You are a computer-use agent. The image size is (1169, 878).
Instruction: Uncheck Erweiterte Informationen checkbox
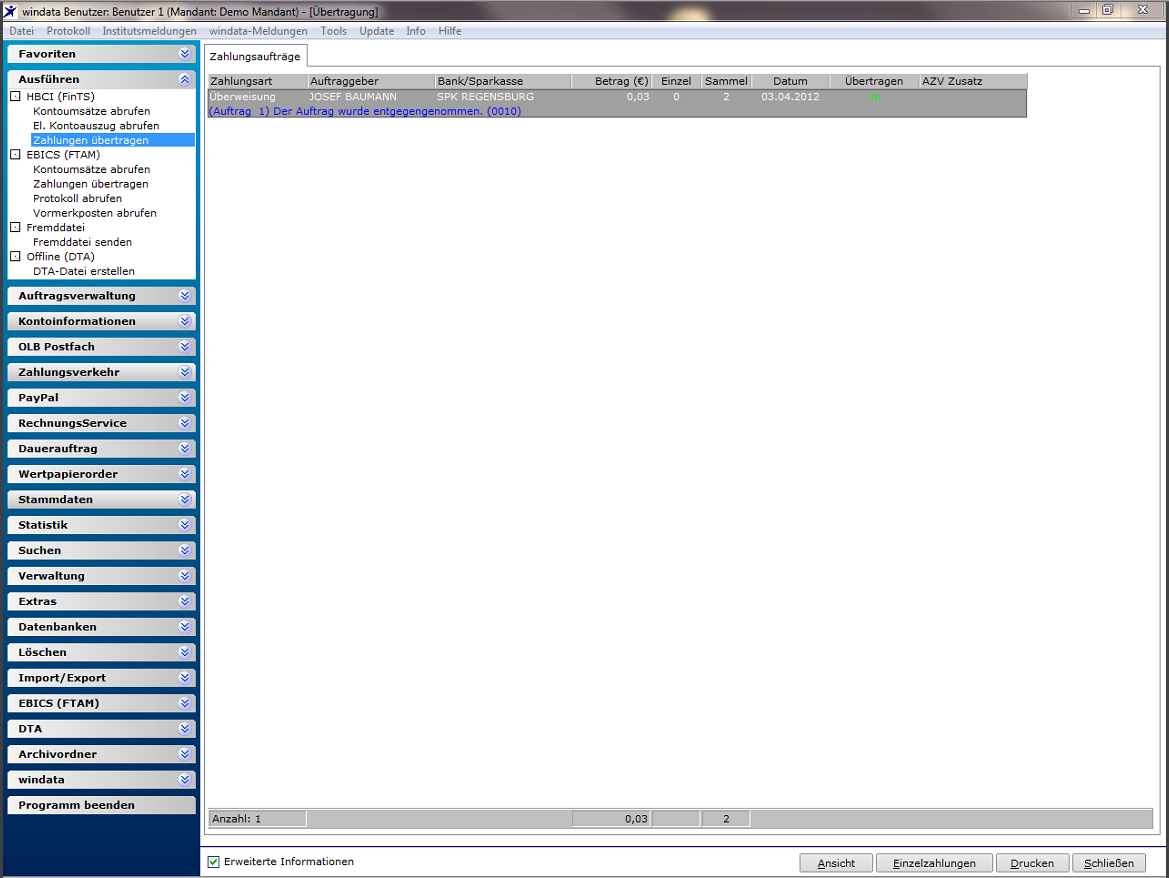(214, 862)
